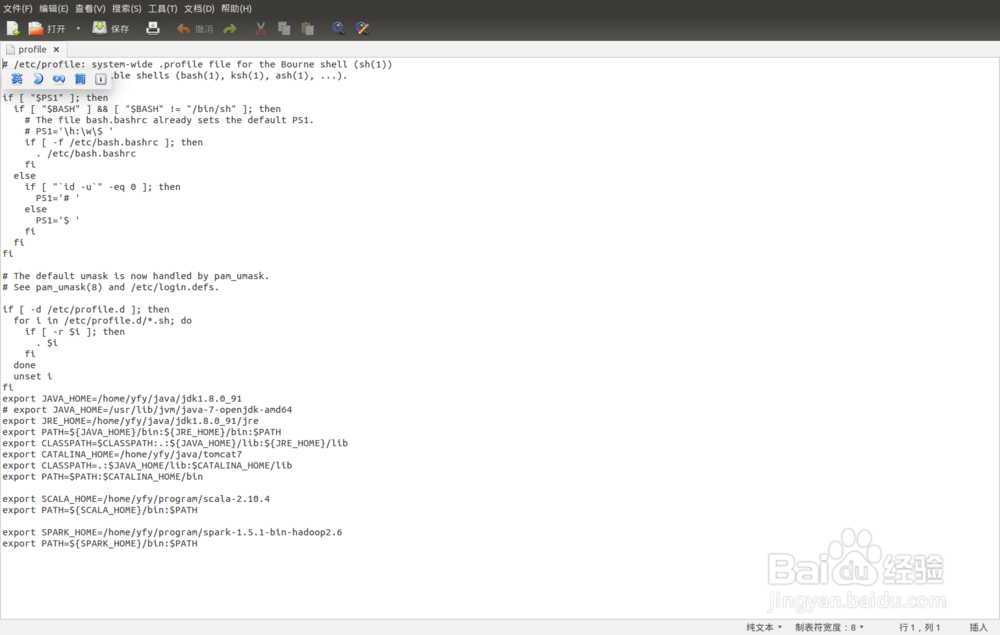Toggle the moon half-width input icon

[x=38, y=79]
